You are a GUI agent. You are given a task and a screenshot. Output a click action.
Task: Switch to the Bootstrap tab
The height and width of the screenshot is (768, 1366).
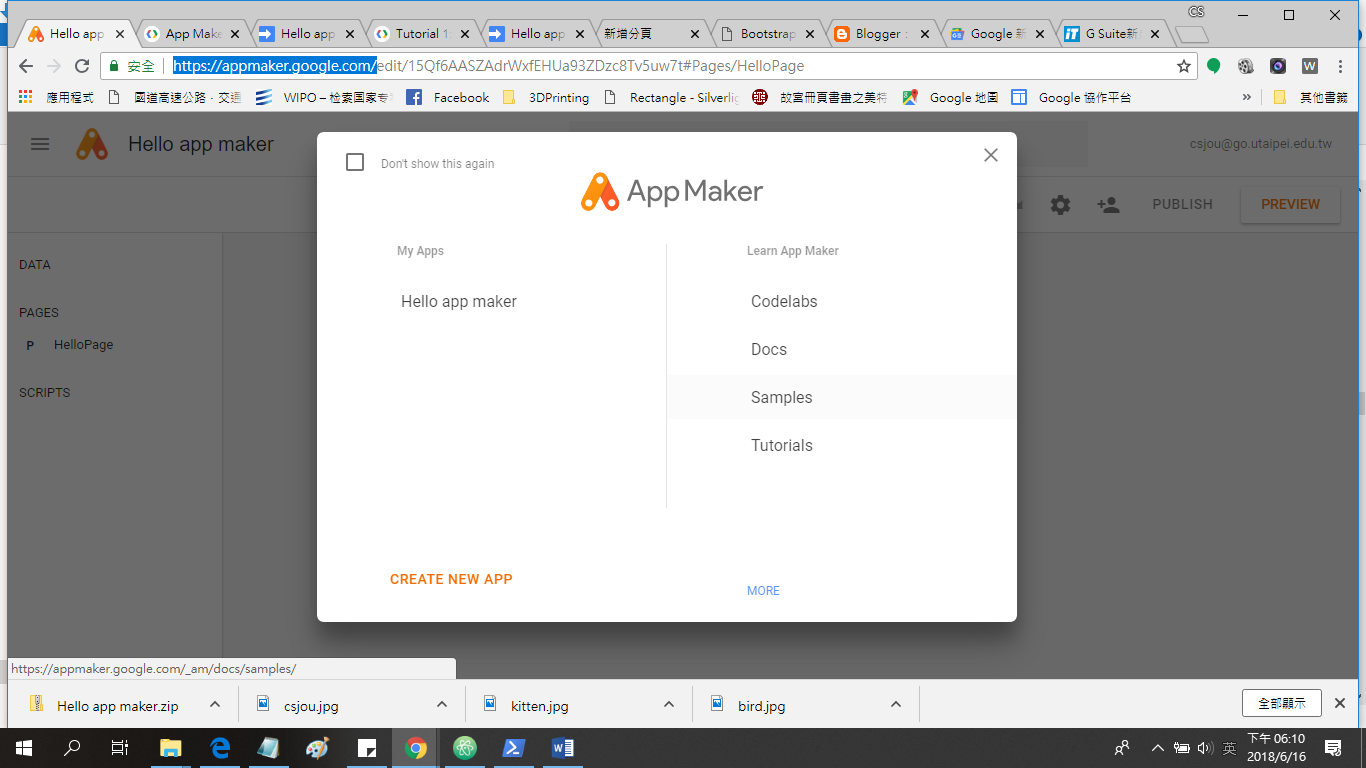point(767,33)
